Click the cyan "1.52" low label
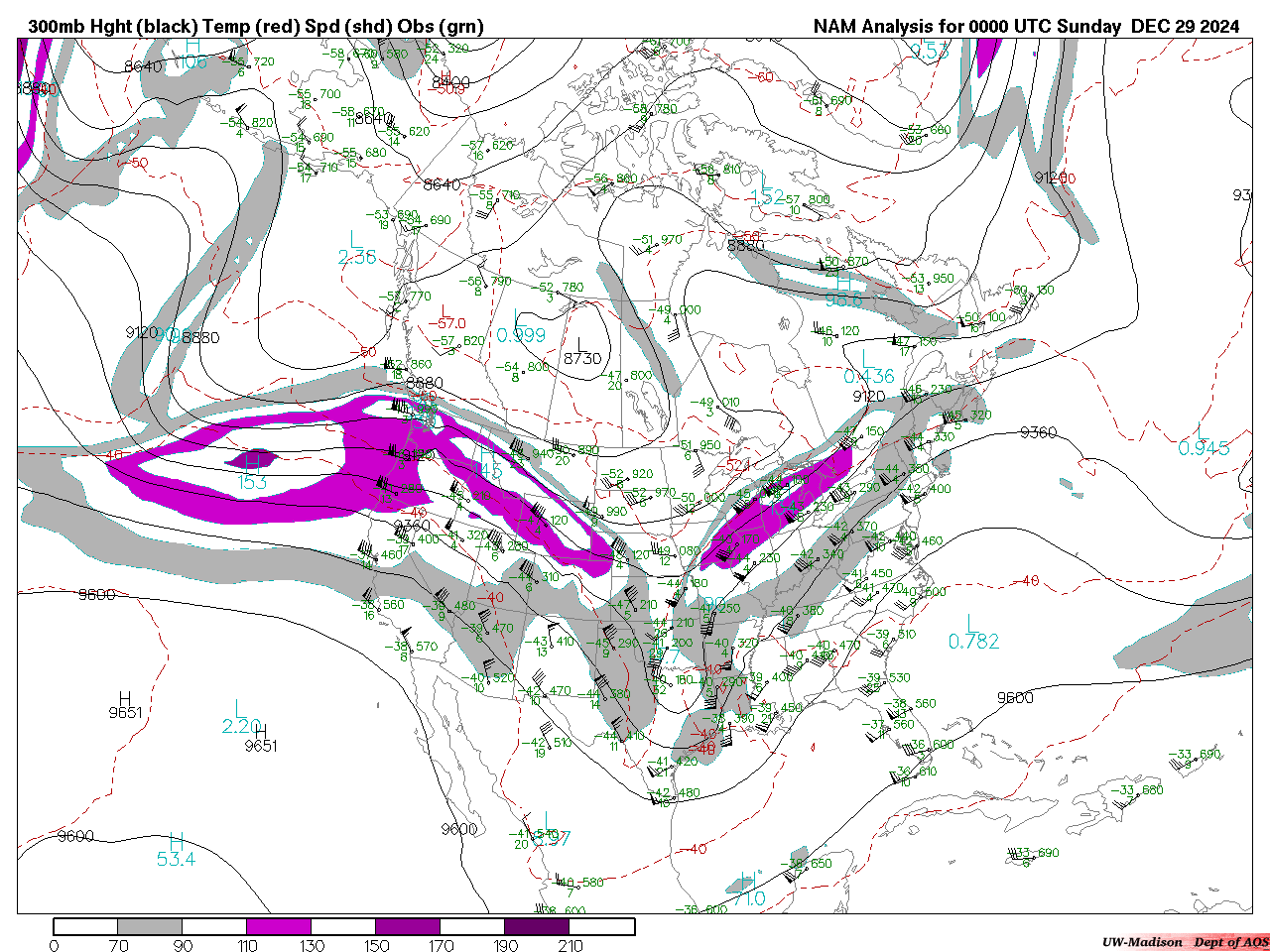Viewport: 1270px width, 952px height. pos(768,197)
